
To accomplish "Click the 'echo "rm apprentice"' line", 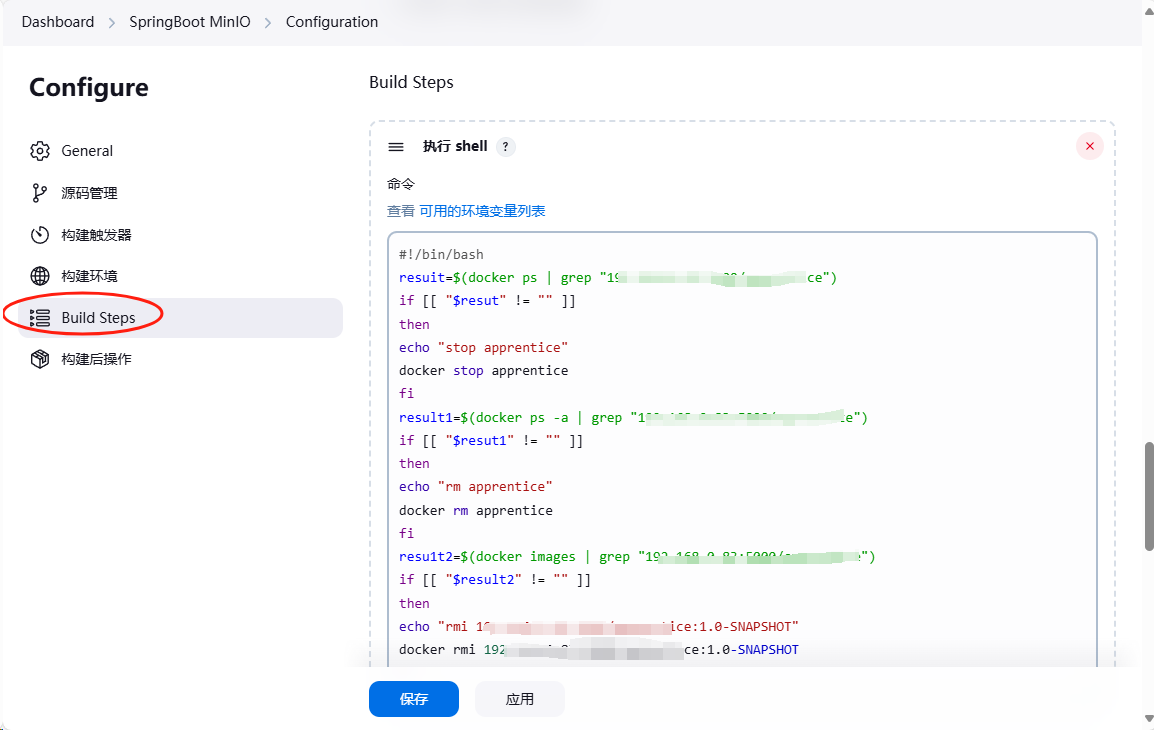I will coord(475,487).
